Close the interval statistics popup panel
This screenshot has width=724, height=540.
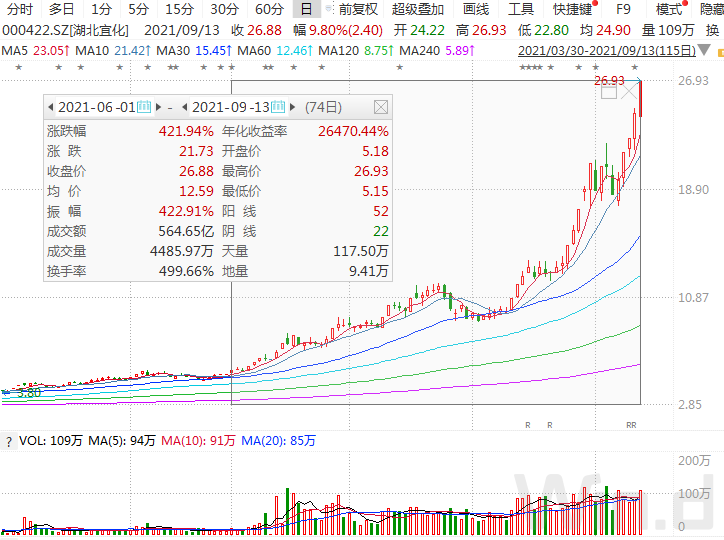(x=380, y=107)
